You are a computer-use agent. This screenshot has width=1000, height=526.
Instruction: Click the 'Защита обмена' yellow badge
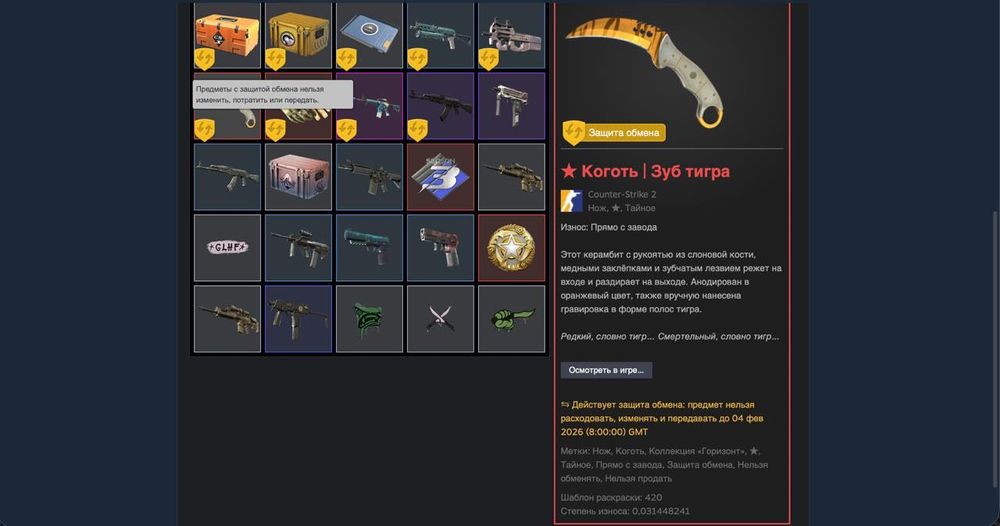614,133
